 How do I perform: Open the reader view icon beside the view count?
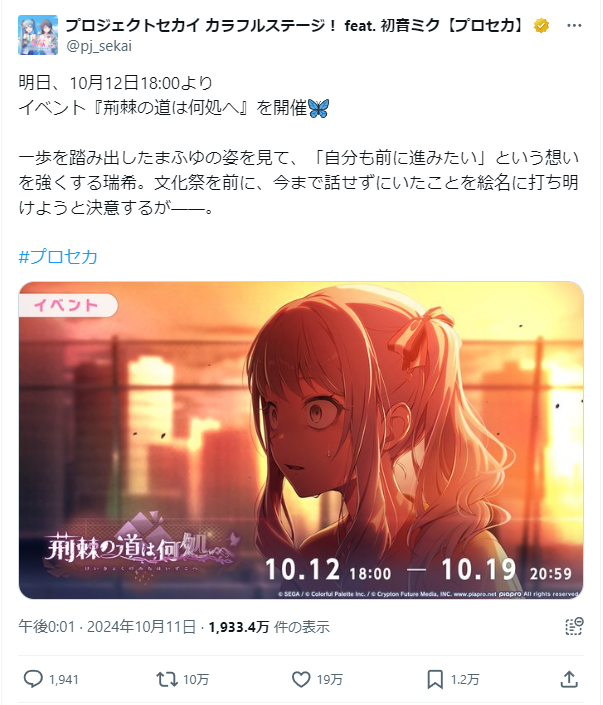pos(574,626)
